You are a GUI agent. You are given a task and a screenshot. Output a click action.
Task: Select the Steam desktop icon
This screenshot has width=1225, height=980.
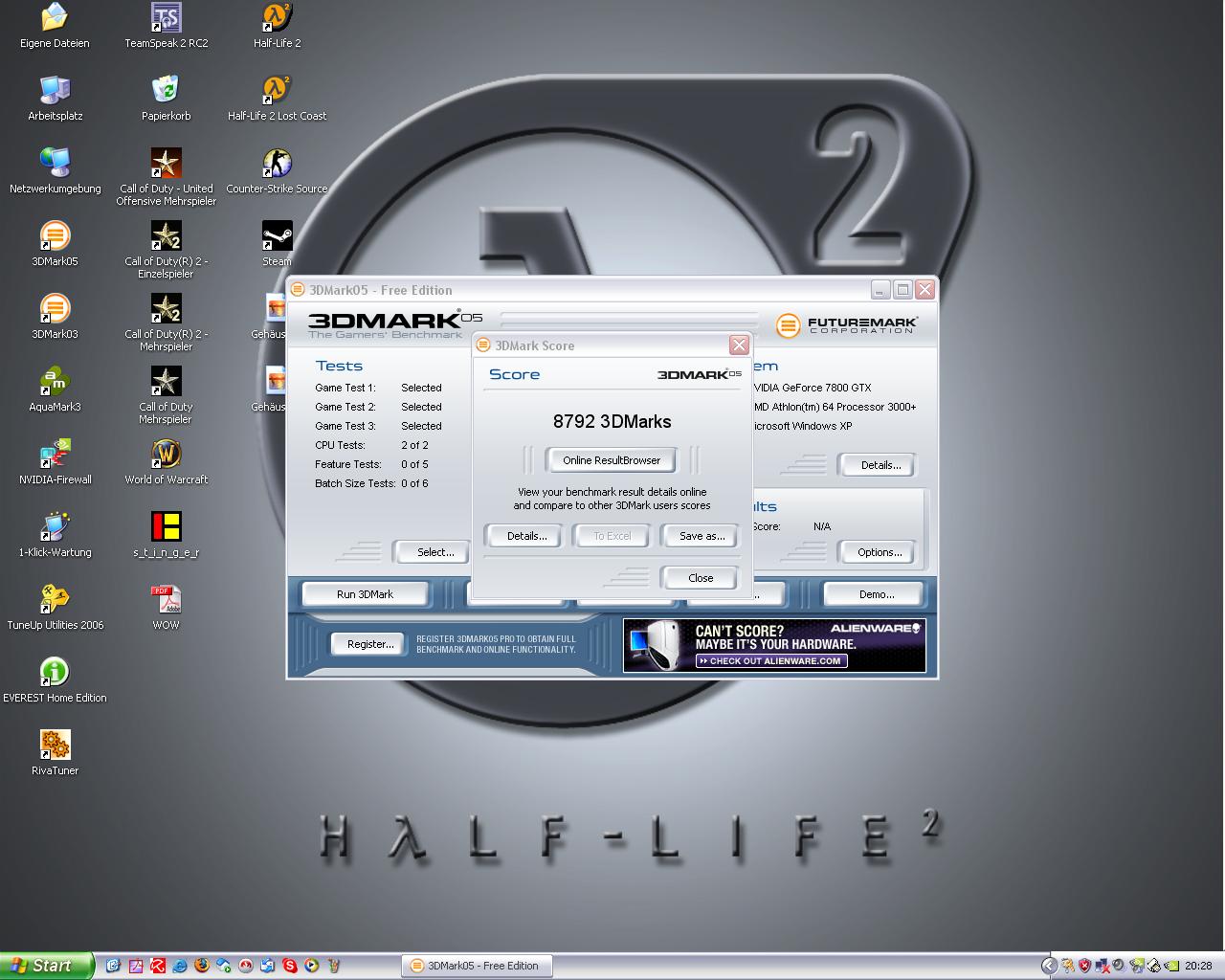point(277,245)
